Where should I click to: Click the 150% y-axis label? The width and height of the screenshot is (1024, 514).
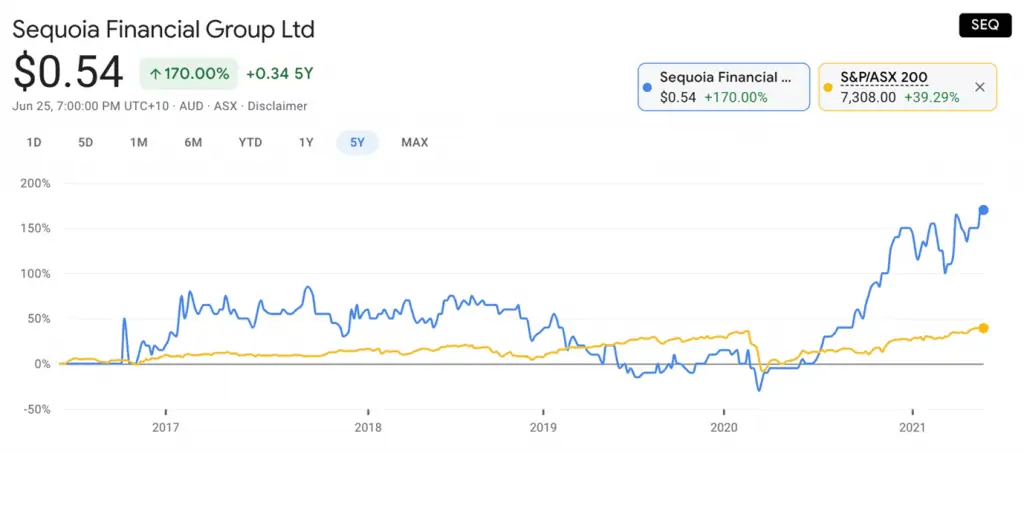point(35,229)
